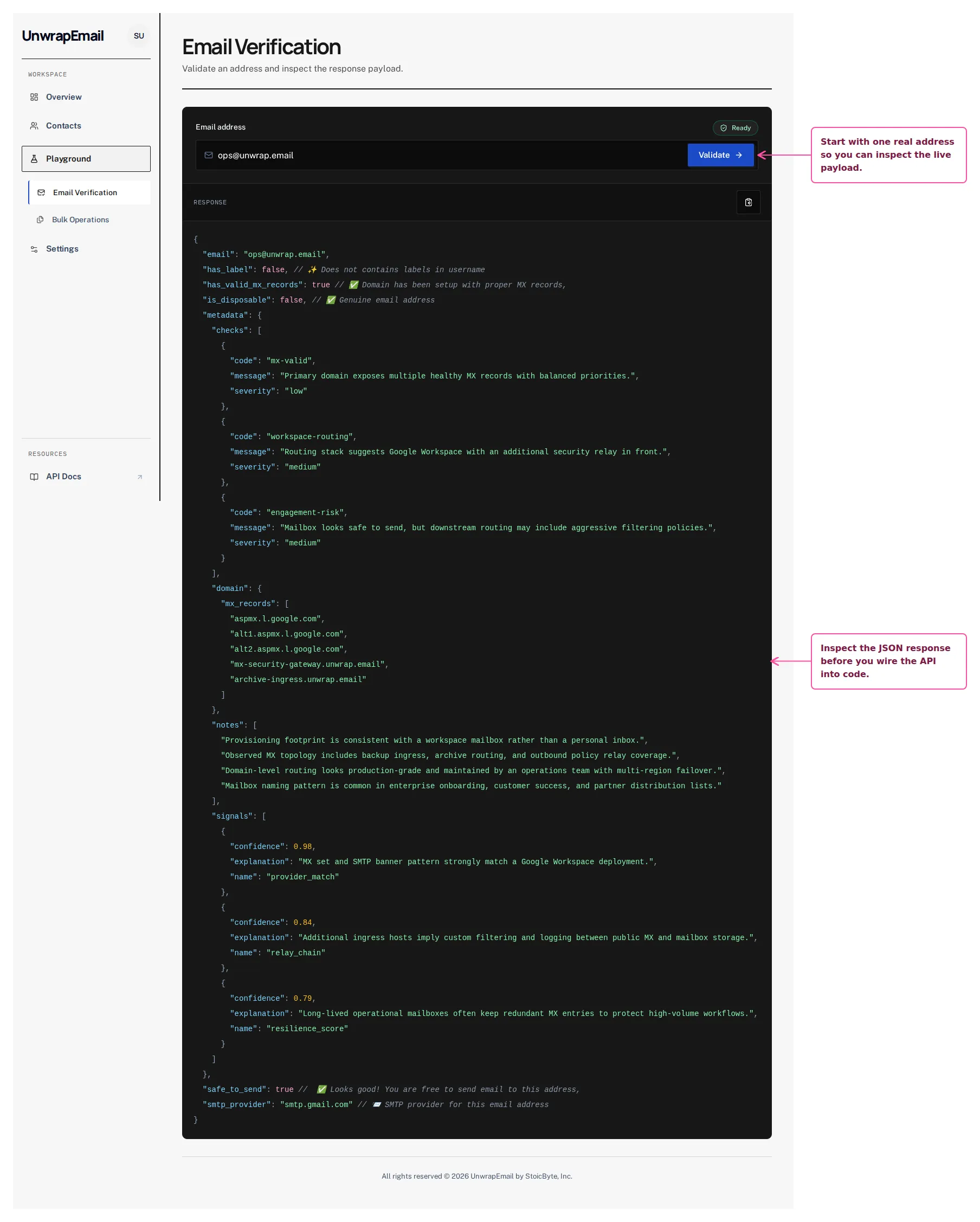
Task: Click the RESOURCES section heading
Action: tap(48, 454)
